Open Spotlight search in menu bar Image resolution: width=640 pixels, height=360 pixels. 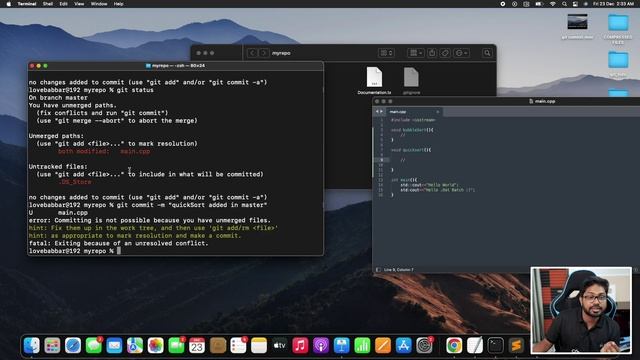(564, 4)
